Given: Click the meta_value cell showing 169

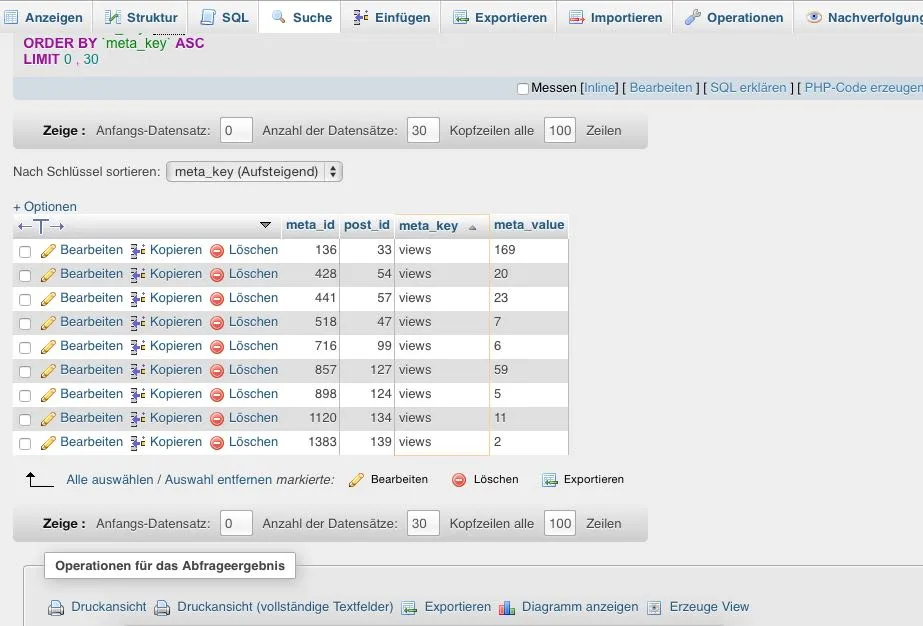Looking at the screenshot, I should tap(529, 250).
